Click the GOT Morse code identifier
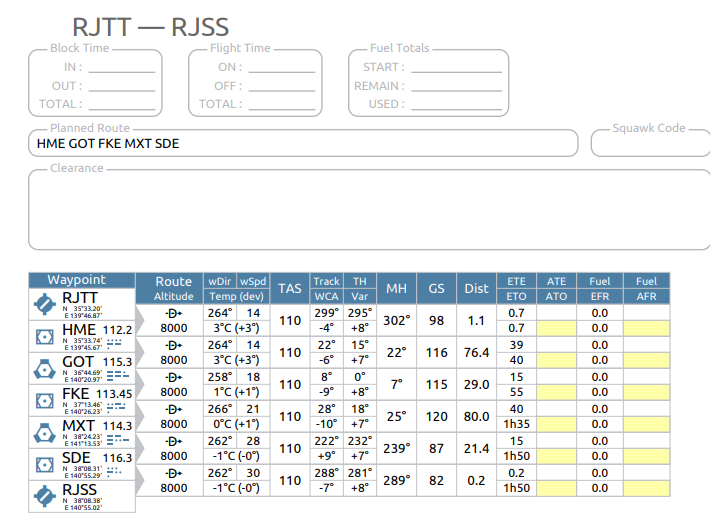The width and height of the screenshot is (710, 523). pos(118,375)
